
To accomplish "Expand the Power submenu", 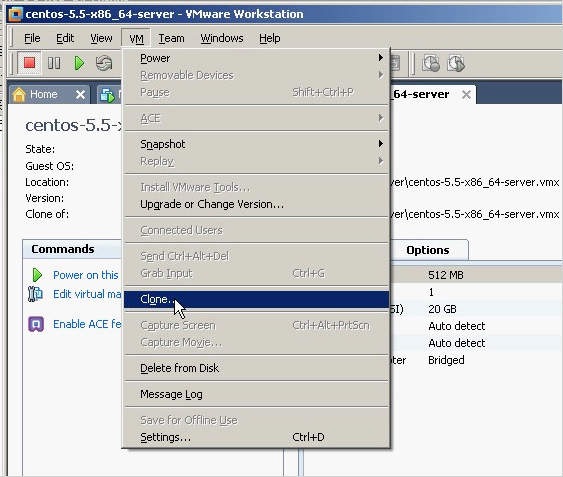I will 256,58.
